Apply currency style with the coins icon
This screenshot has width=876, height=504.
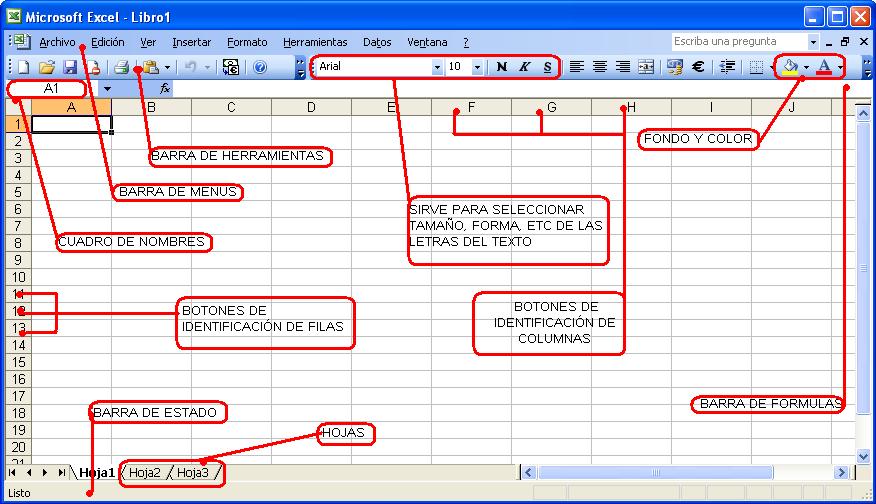[675, 67]
